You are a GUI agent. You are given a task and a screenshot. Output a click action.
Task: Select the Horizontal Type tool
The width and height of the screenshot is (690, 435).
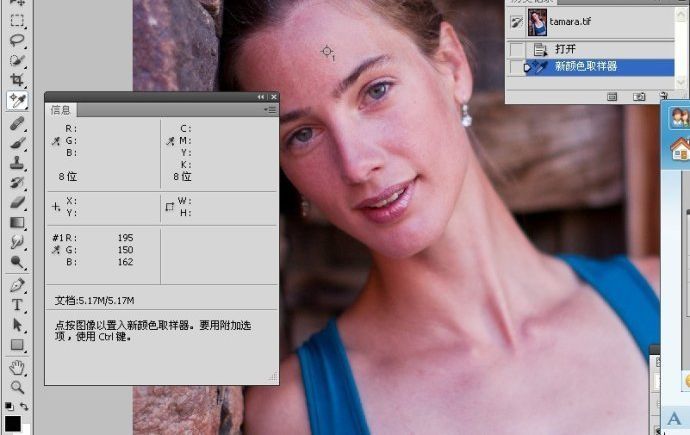pyautogui.click(x=17, y=305)
